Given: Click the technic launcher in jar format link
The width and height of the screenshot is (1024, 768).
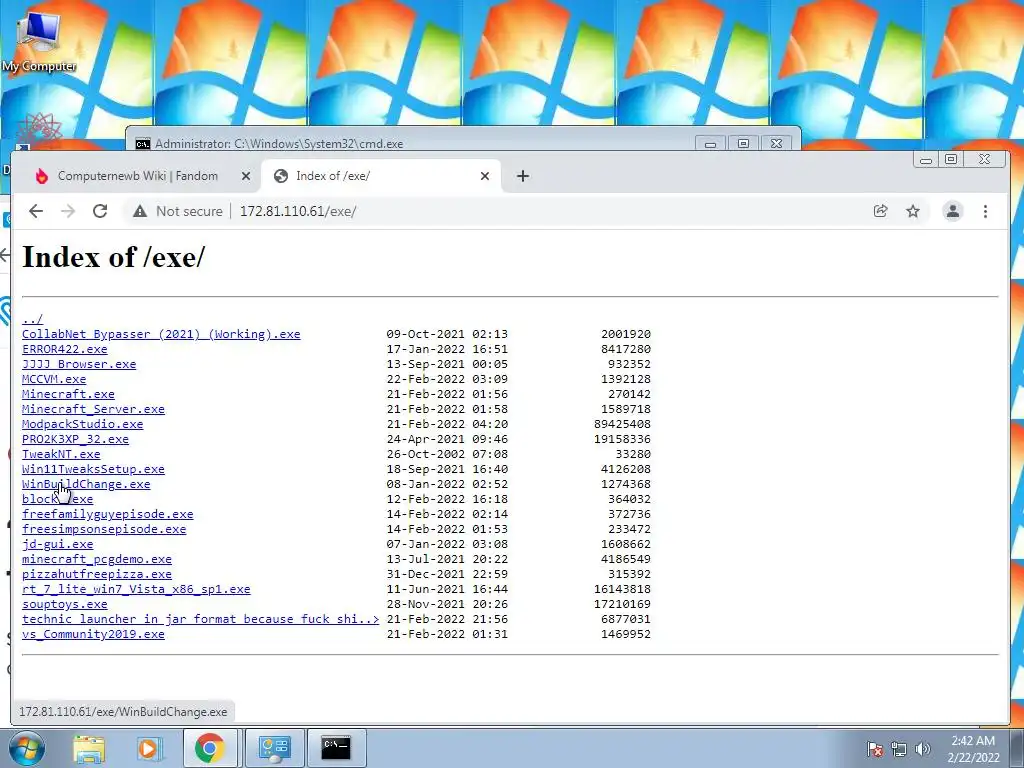Looking at the screenshot, I should [200, 619].
